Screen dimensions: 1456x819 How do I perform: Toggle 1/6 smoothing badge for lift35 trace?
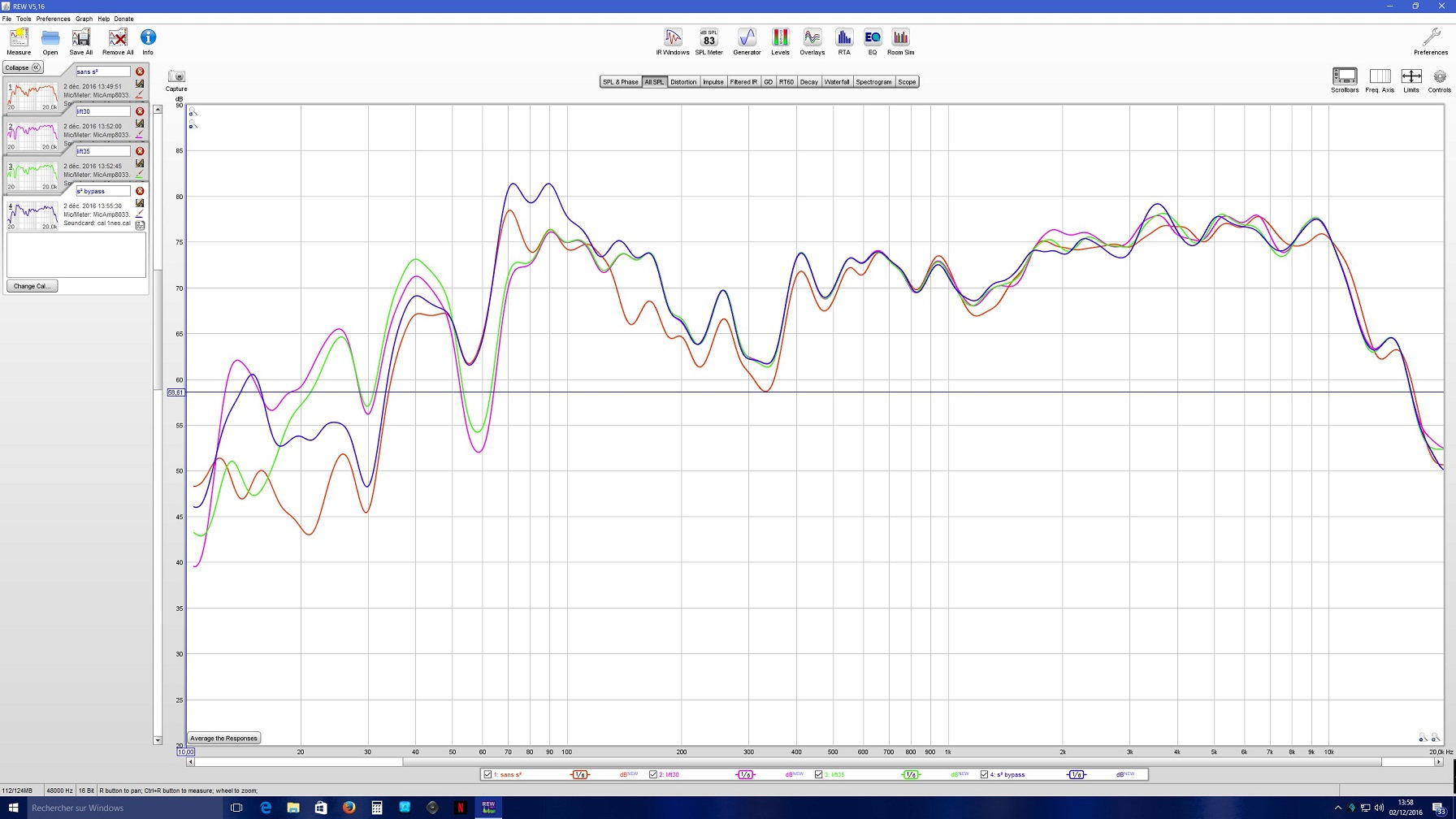[x=911, y=774]
